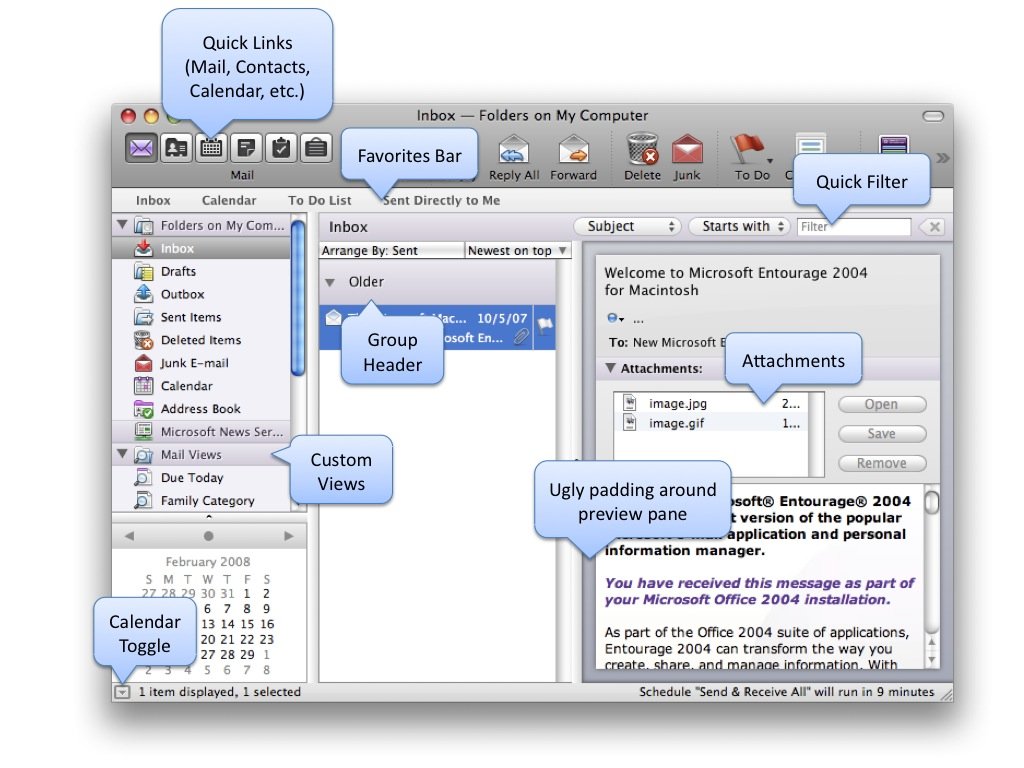Open the Starts with dropdown
This screenshot has width=1024, height=768.
click(x=739, y=227)
